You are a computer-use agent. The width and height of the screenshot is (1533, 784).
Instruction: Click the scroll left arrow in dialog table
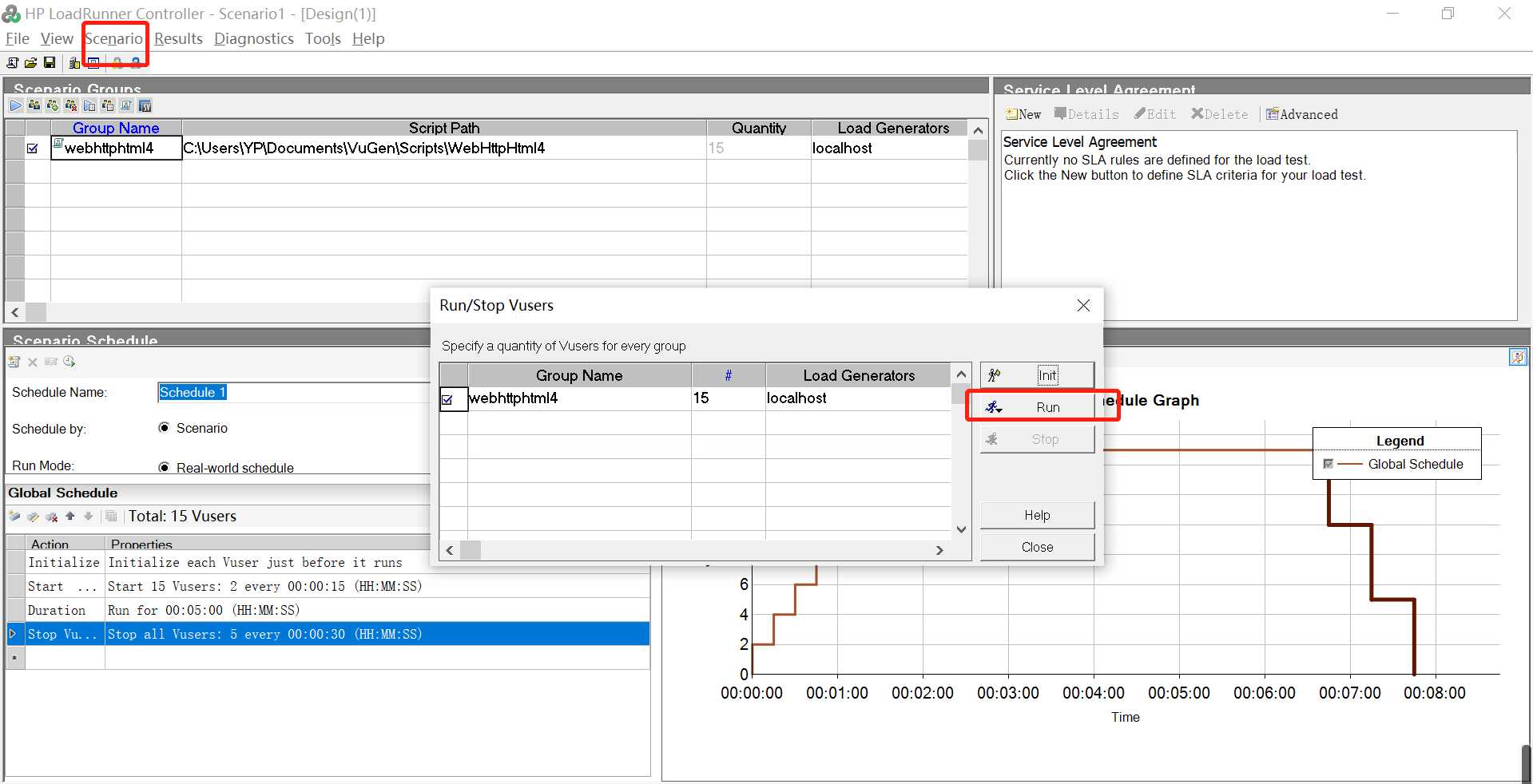coord(450,550)
